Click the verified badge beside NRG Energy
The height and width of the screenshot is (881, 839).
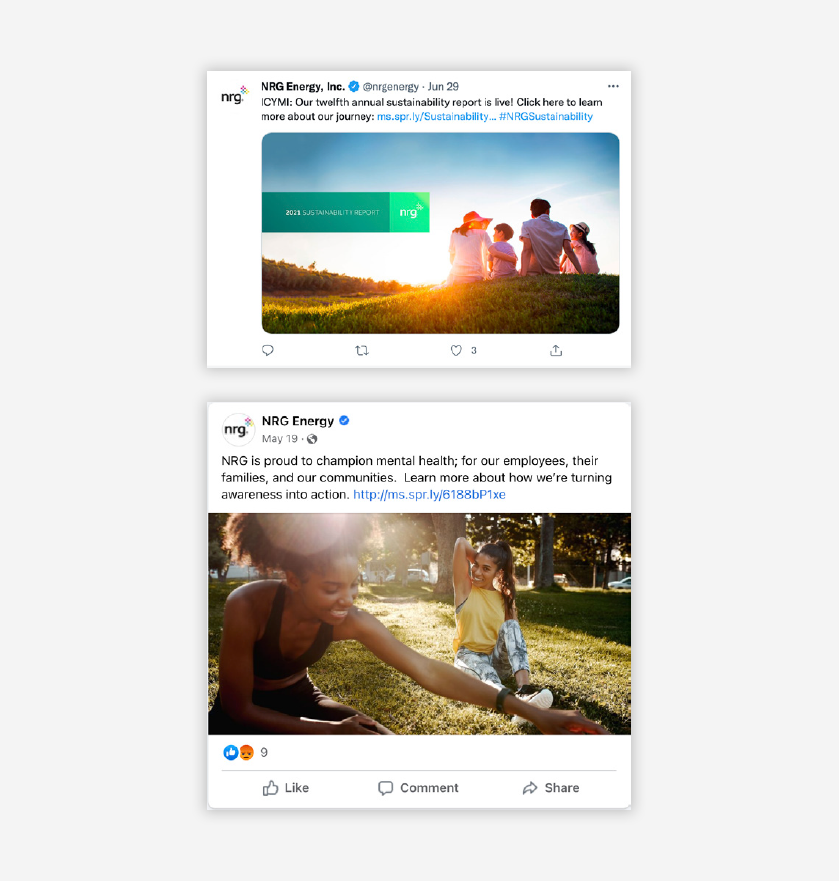click(344, 420)
